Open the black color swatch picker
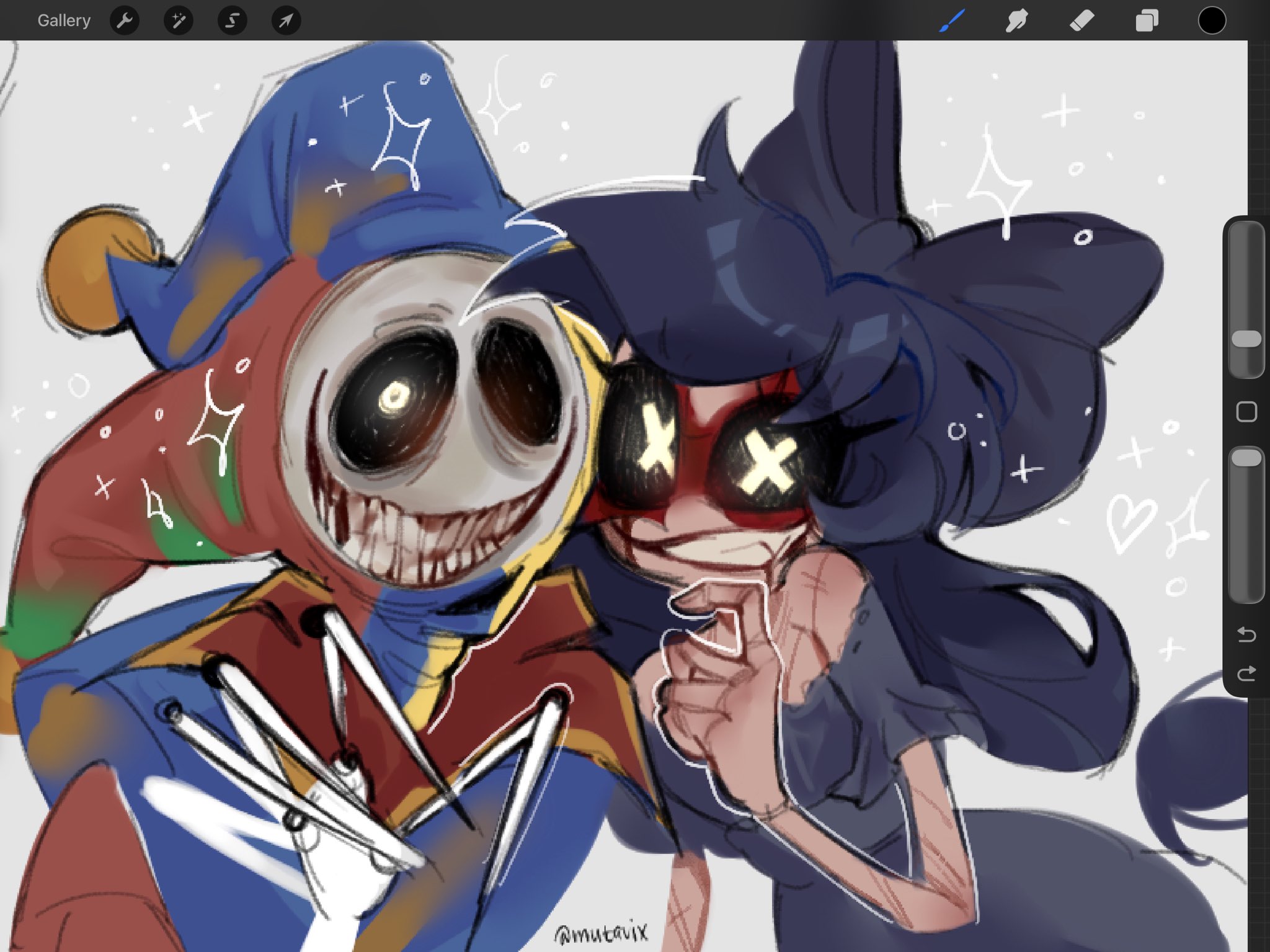This screenshot has height=952, width=1270. click(1212, 20)
